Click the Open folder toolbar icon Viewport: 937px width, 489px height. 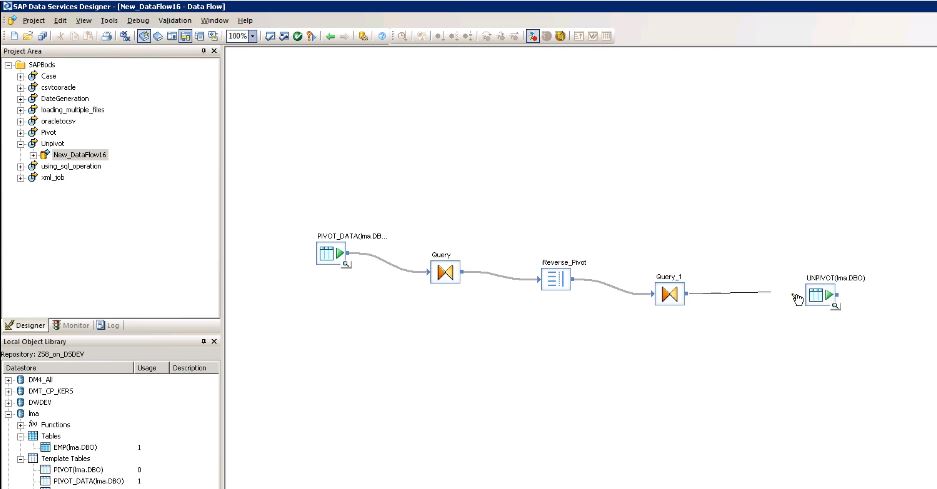coord(27,36)
